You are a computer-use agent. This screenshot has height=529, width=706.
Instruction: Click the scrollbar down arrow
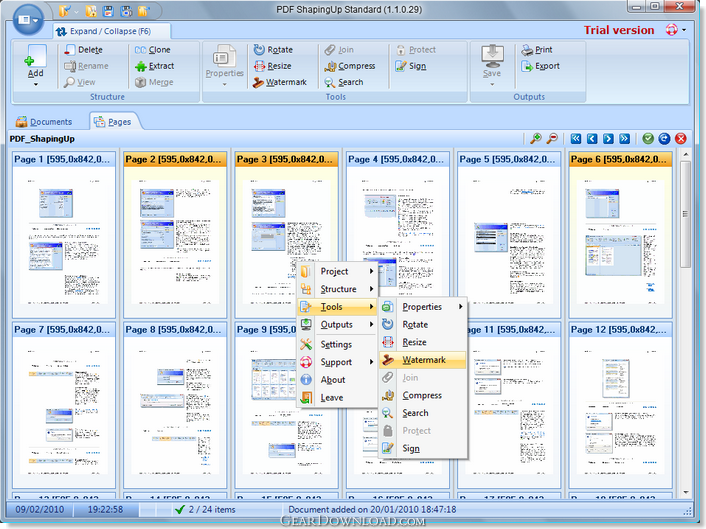pyautogui.click(x=685, y=493)
